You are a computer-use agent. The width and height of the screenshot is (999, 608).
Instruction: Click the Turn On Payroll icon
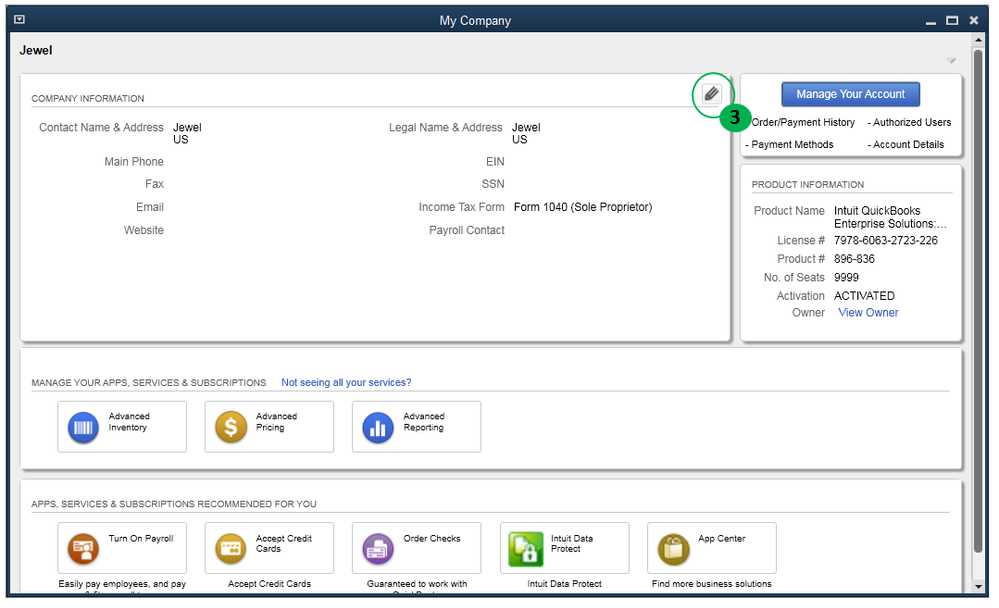pos(83,549)
